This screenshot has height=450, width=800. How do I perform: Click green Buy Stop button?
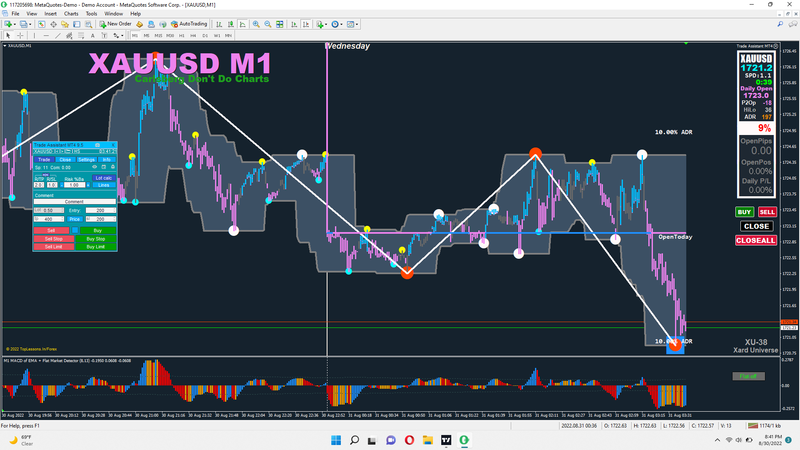[95, 239]
